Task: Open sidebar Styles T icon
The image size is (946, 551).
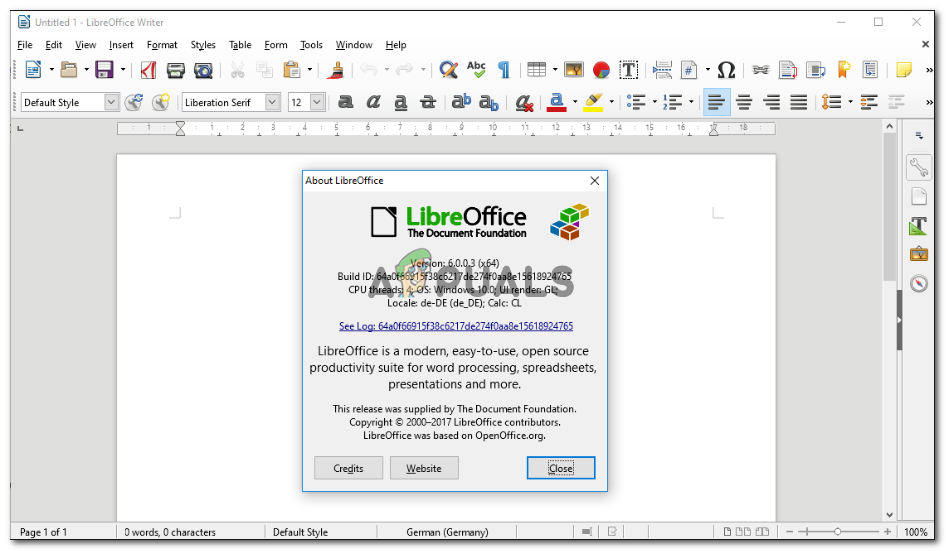Action: 919,226
